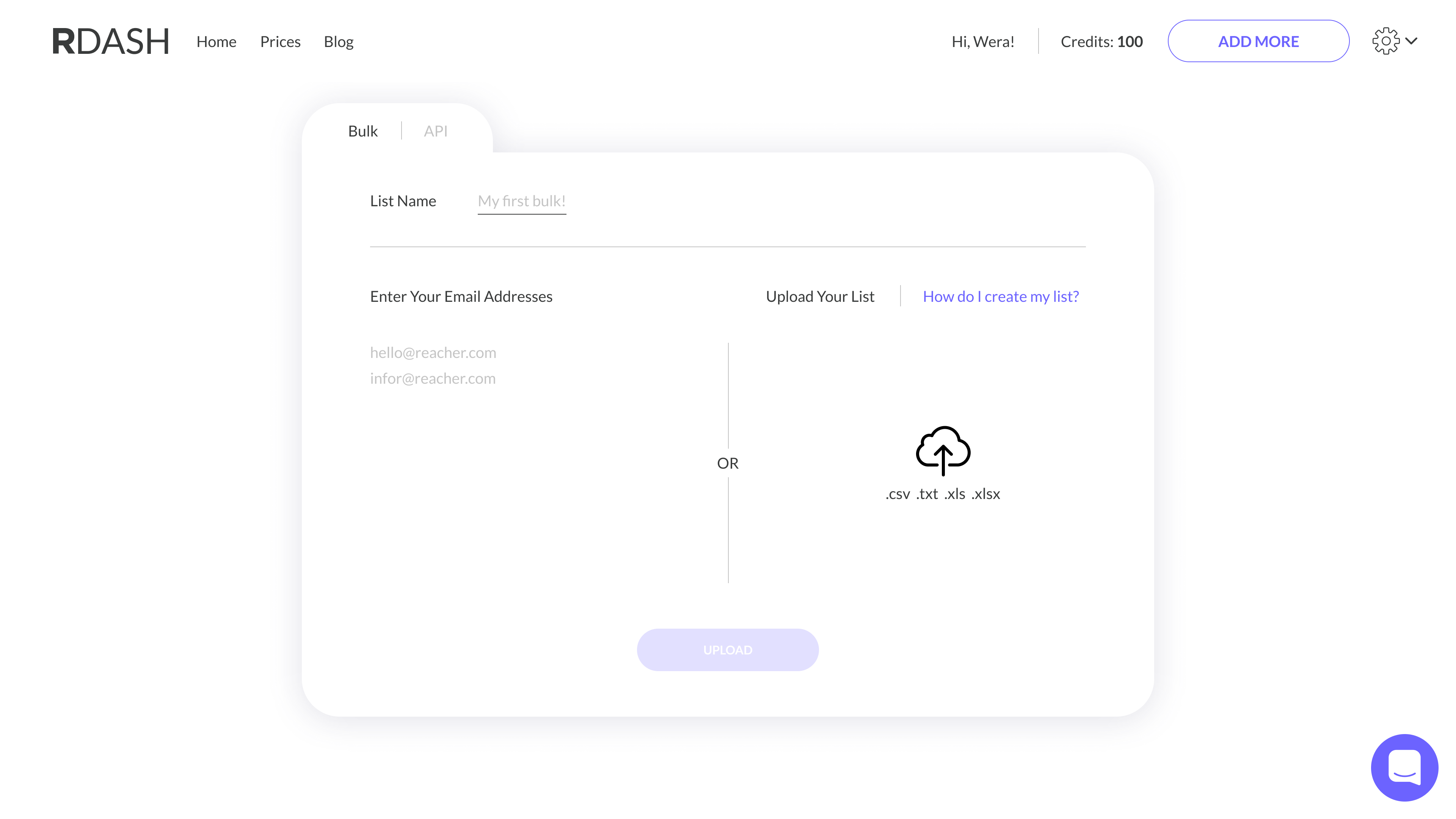Click the ADD MORE button
1456x819 pixels.
(1258, 41)
